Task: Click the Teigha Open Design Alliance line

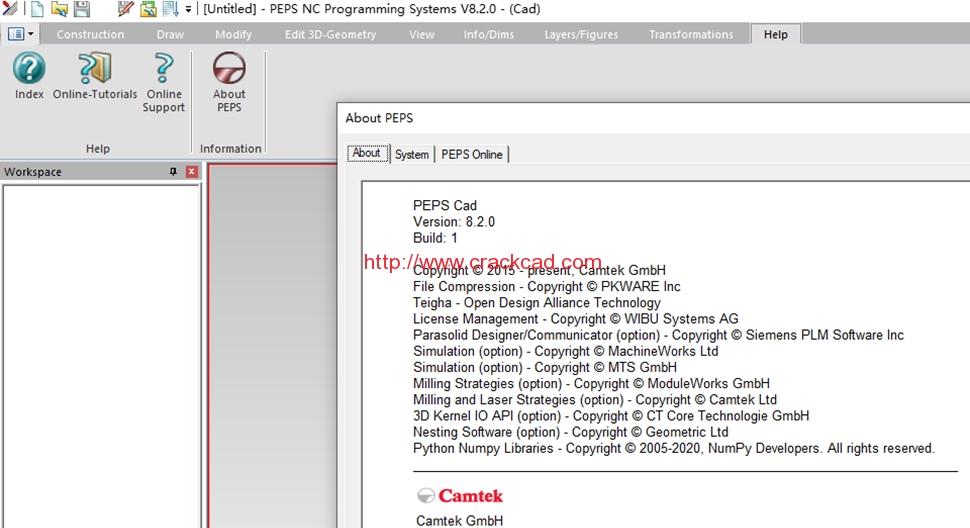Action: [537, 303]
